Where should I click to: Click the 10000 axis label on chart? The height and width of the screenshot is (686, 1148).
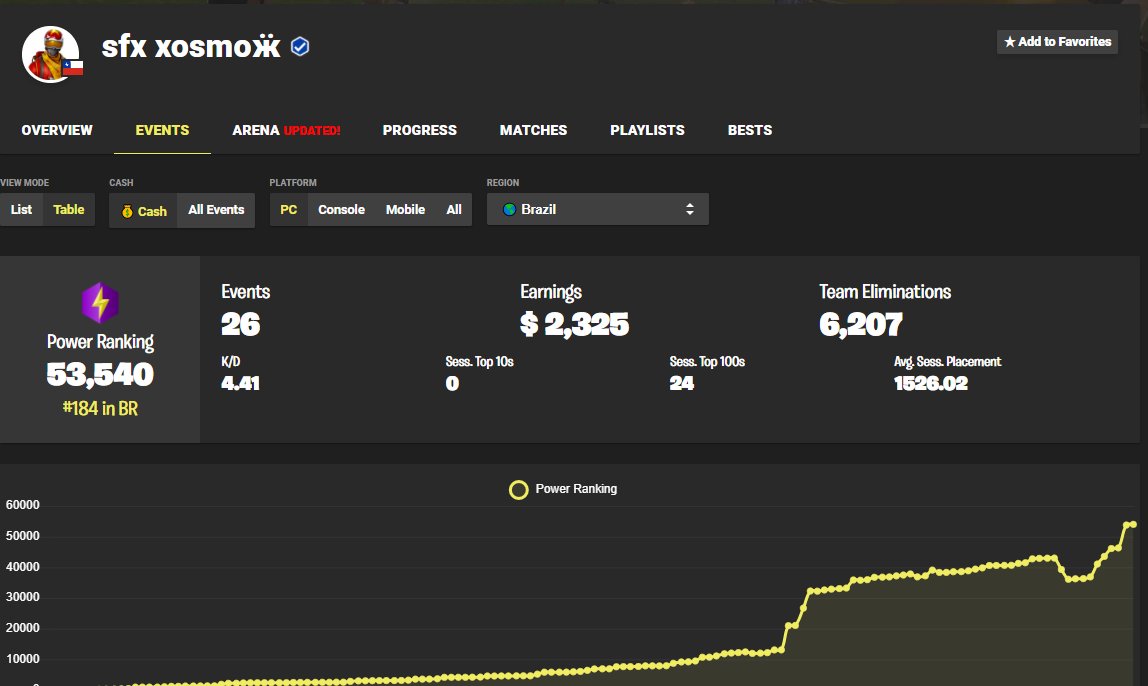(x=23, y=659)
